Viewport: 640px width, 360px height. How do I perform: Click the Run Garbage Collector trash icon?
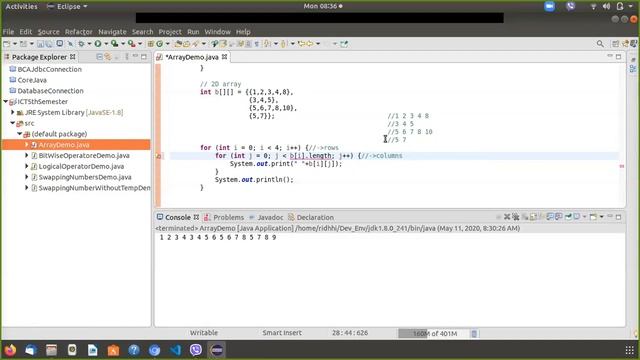tap(474, 334)
